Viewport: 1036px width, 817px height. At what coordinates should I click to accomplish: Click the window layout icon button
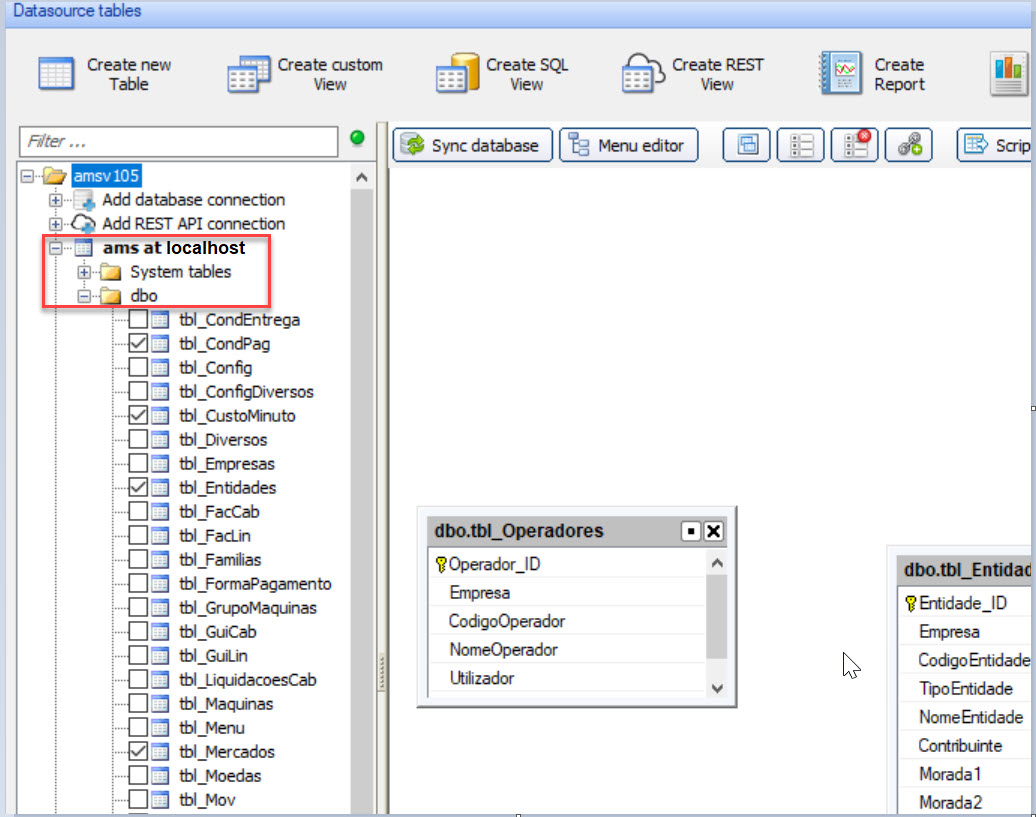click(x=747, y=145)
